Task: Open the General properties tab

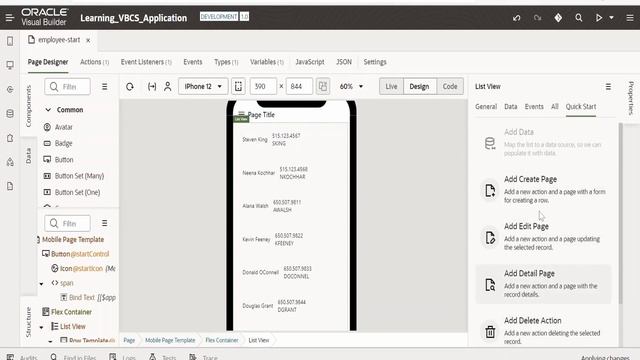Action: [x=486, y=107]
